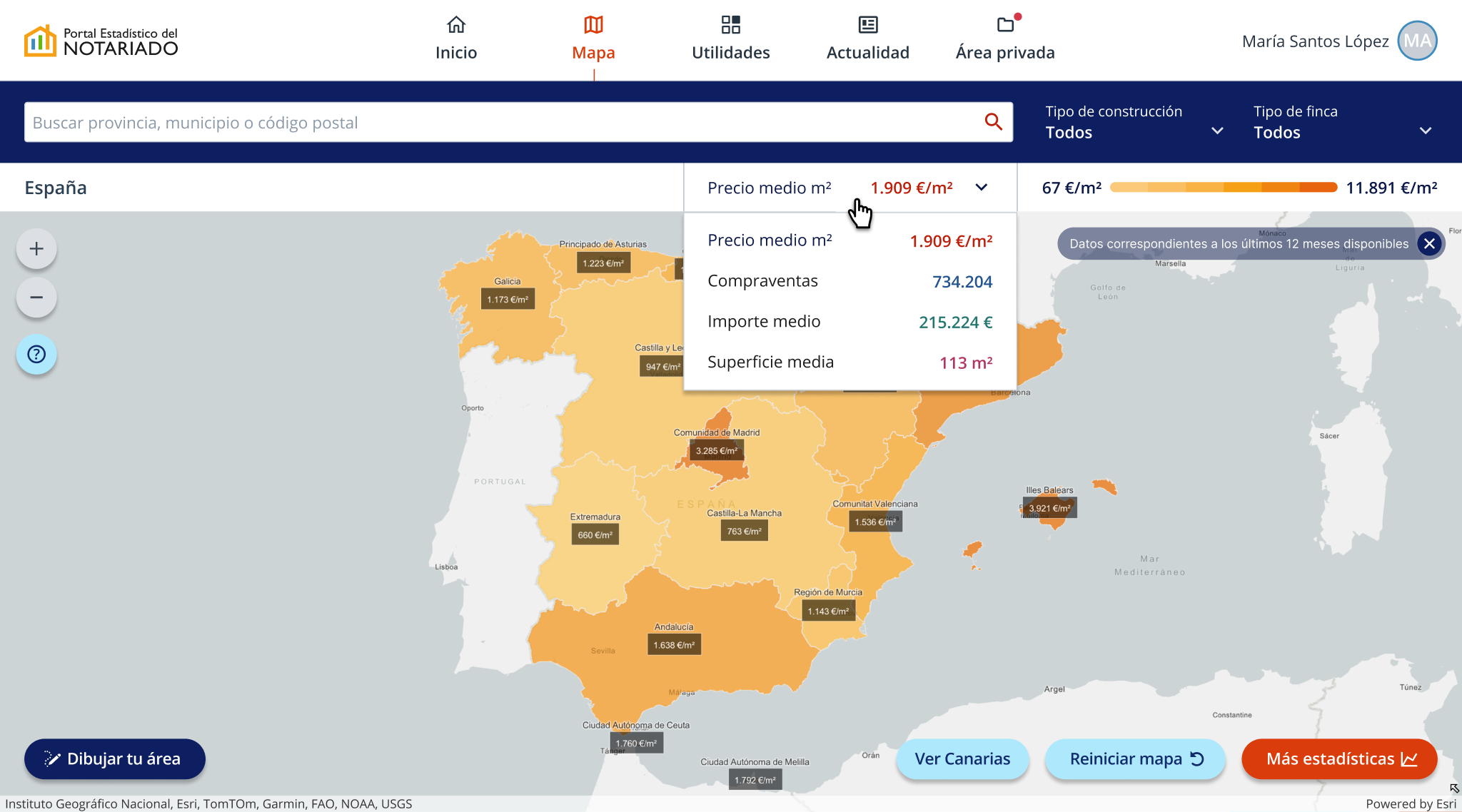Collapse the Precio medio m² selector chevron
Viewport: 1462px width, 812px height.
(x=982, y=188)
